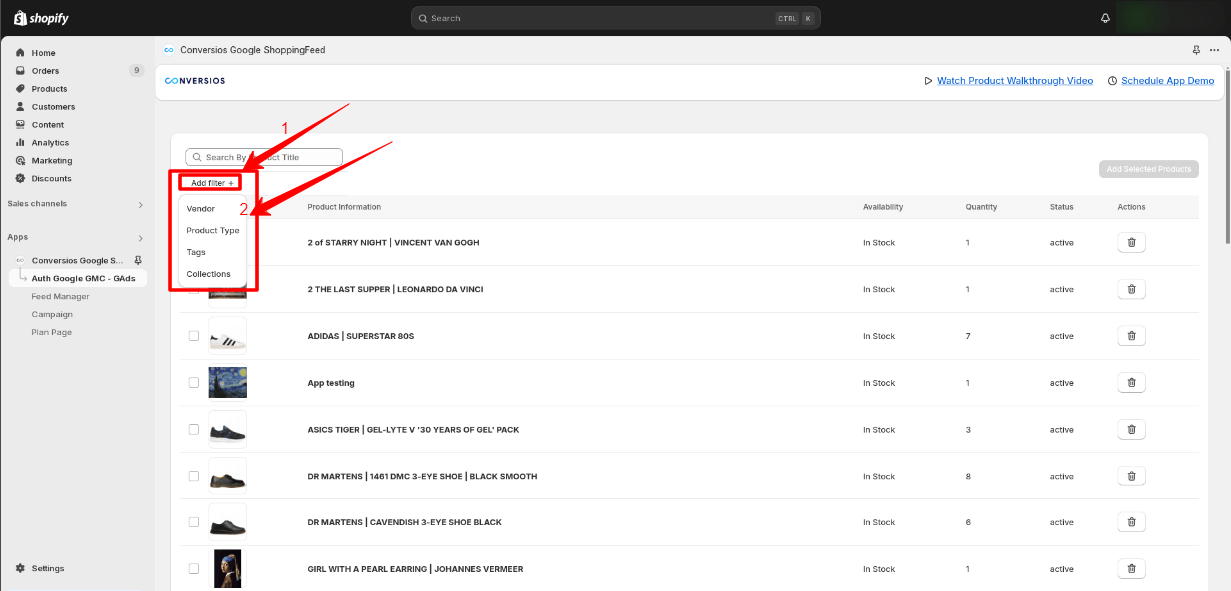Click the Products tag icon
This screenshot has width=1231, height=591.
[x=20, y=89]
